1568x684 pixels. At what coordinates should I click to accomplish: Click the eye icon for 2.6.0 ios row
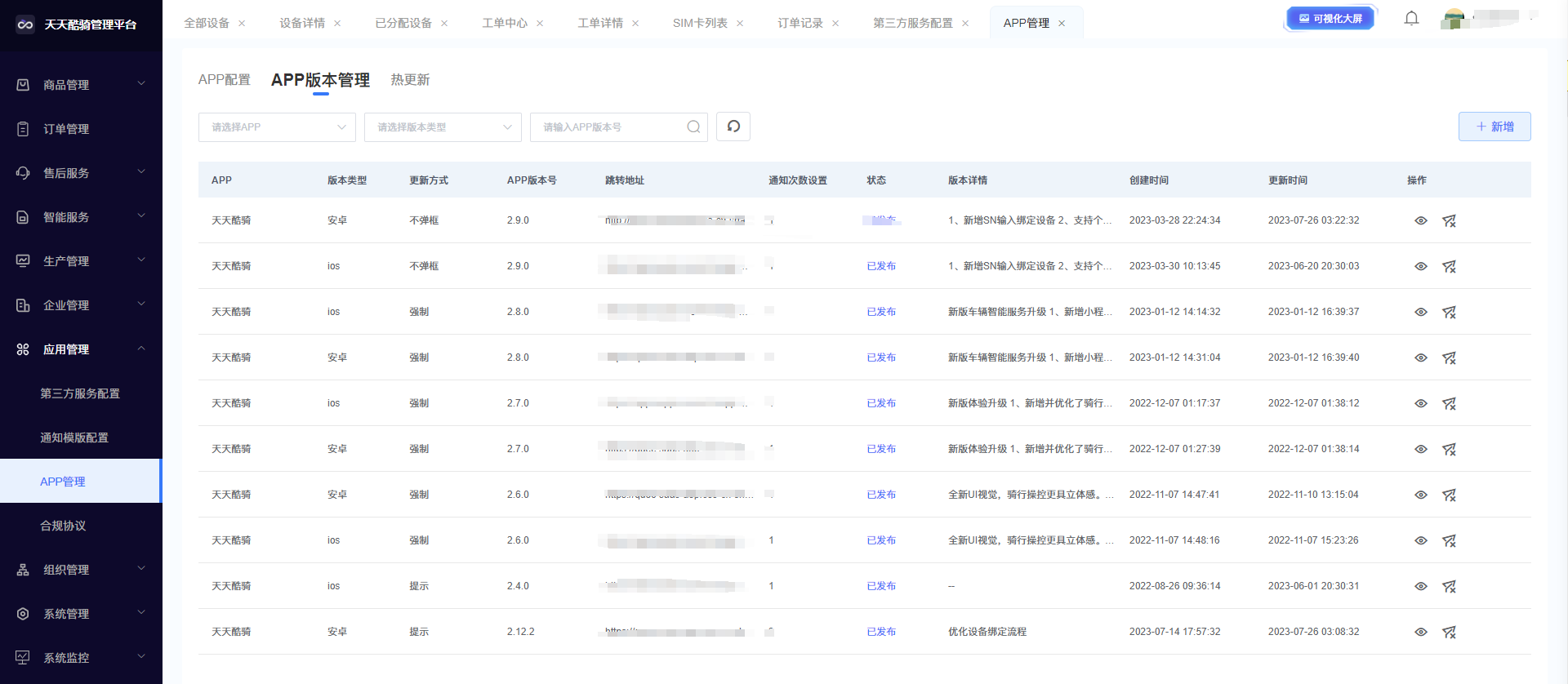tap(1420, 540)
